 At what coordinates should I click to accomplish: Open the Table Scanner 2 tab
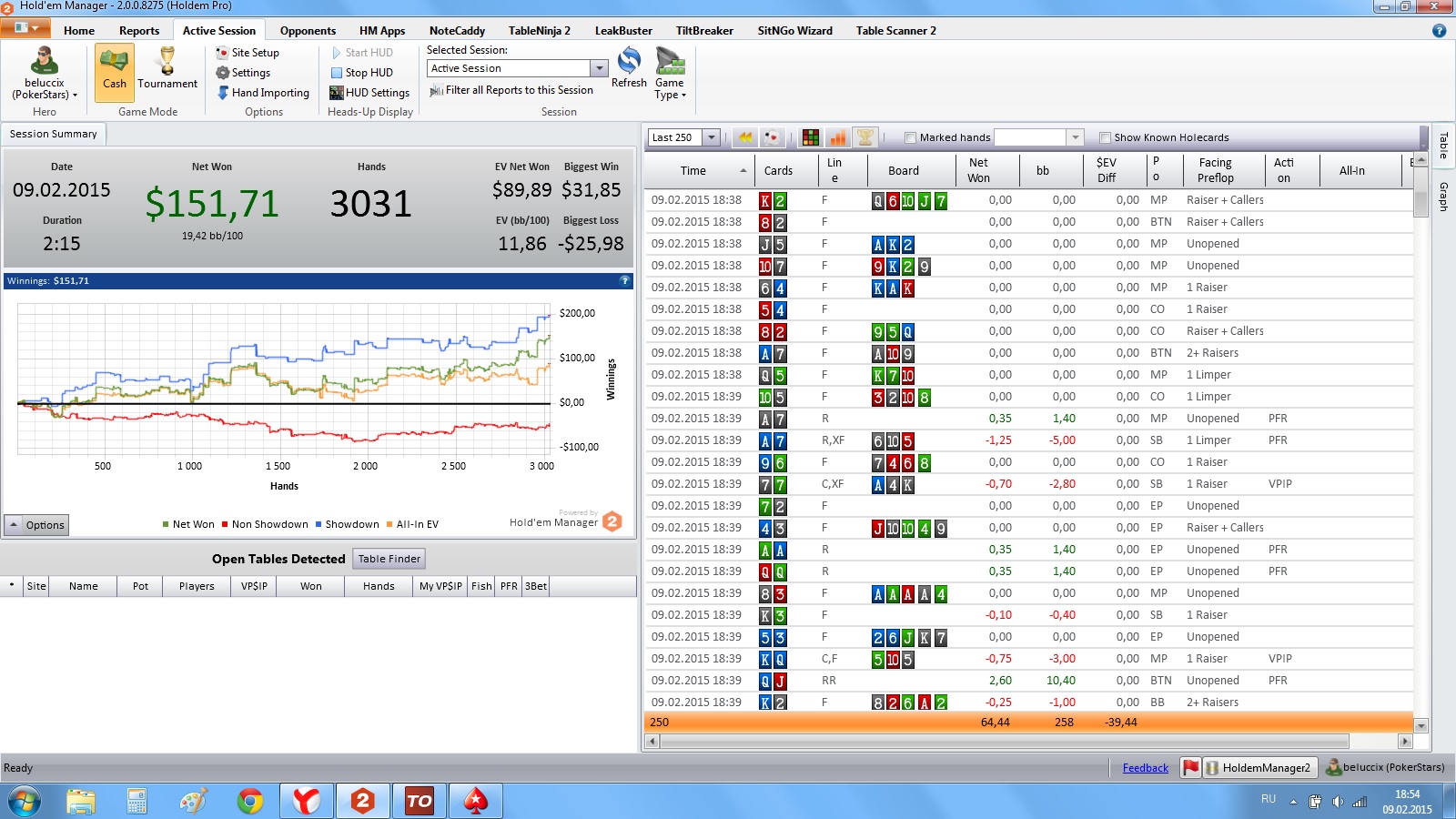pyautogui.click(x=895, y=30)
